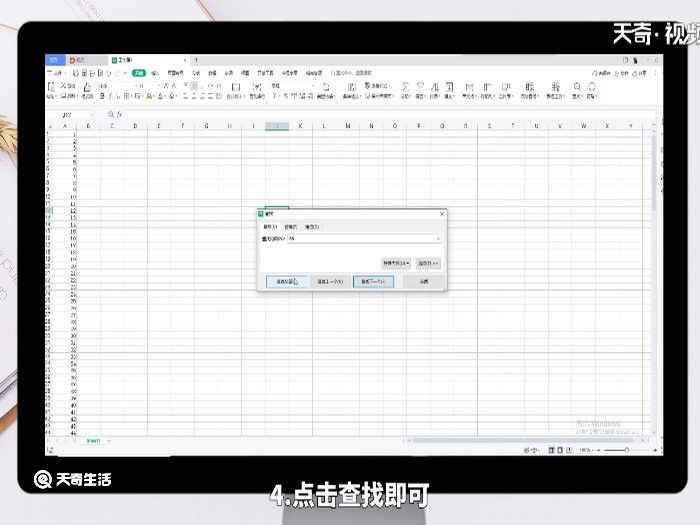Open the Data ribbon tab

pyautogui.click(x=212, y=73)
